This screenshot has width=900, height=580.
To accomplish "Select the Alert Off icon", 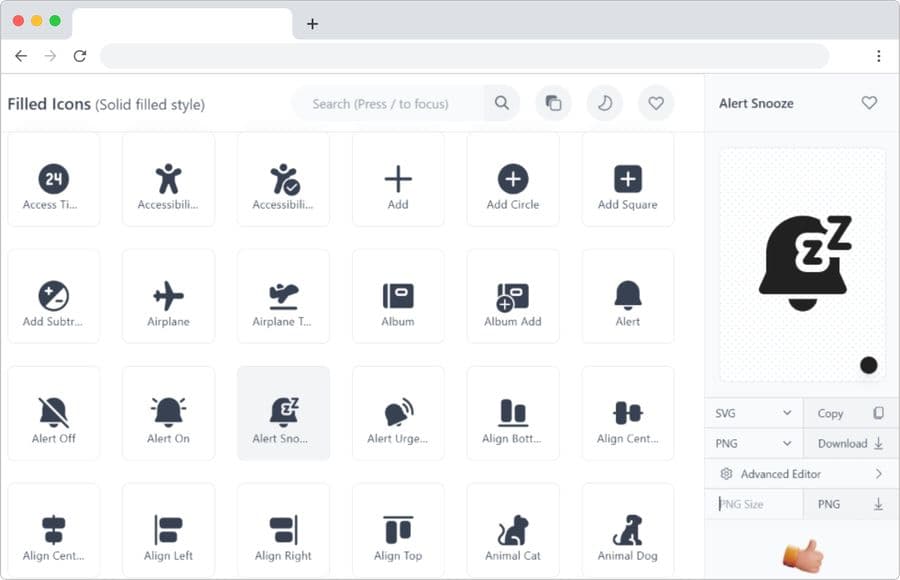I will [54, 413].
